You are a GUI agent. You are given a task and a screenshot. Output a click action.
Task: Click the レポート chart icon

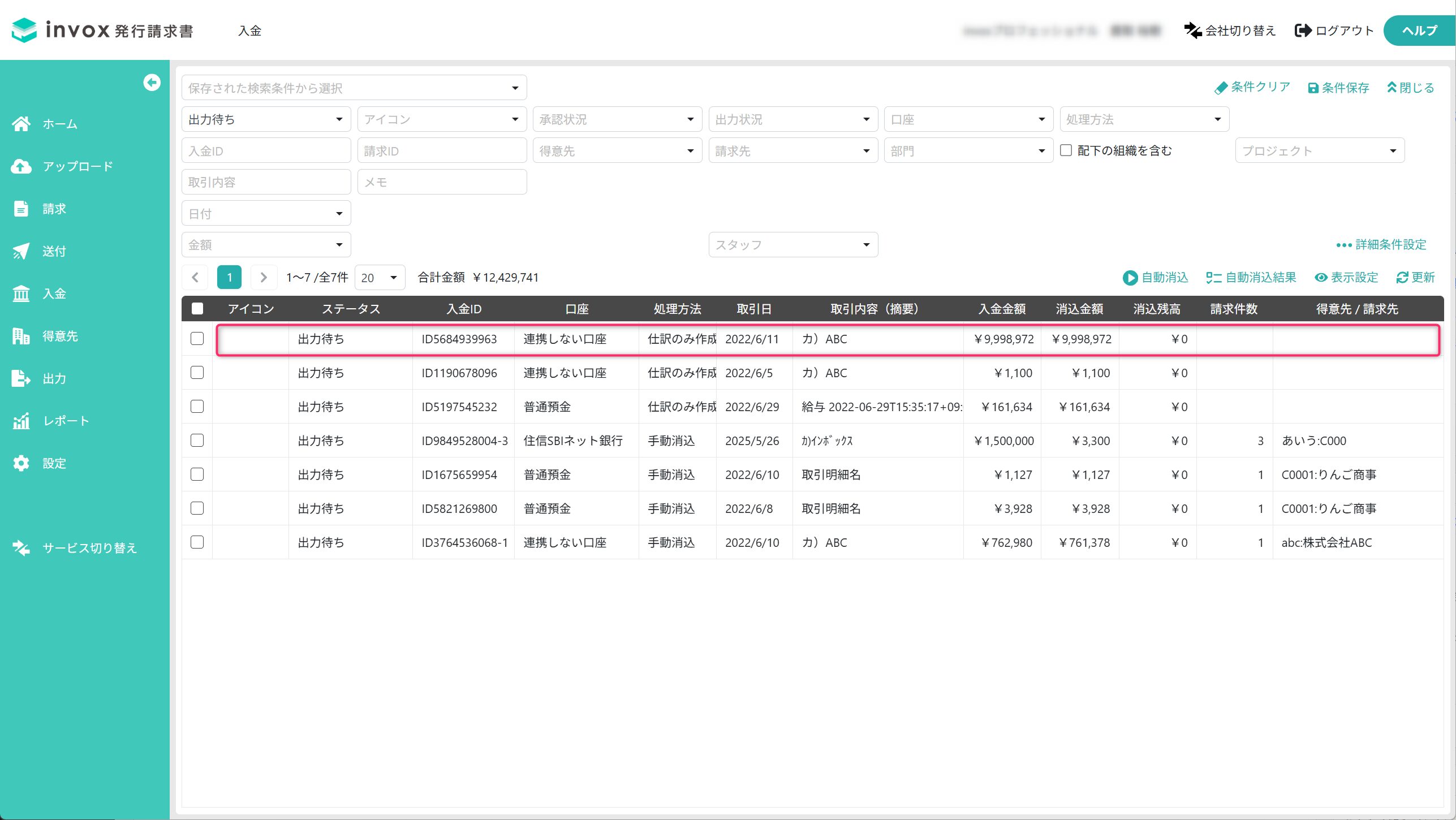click(x=21, y=421)
